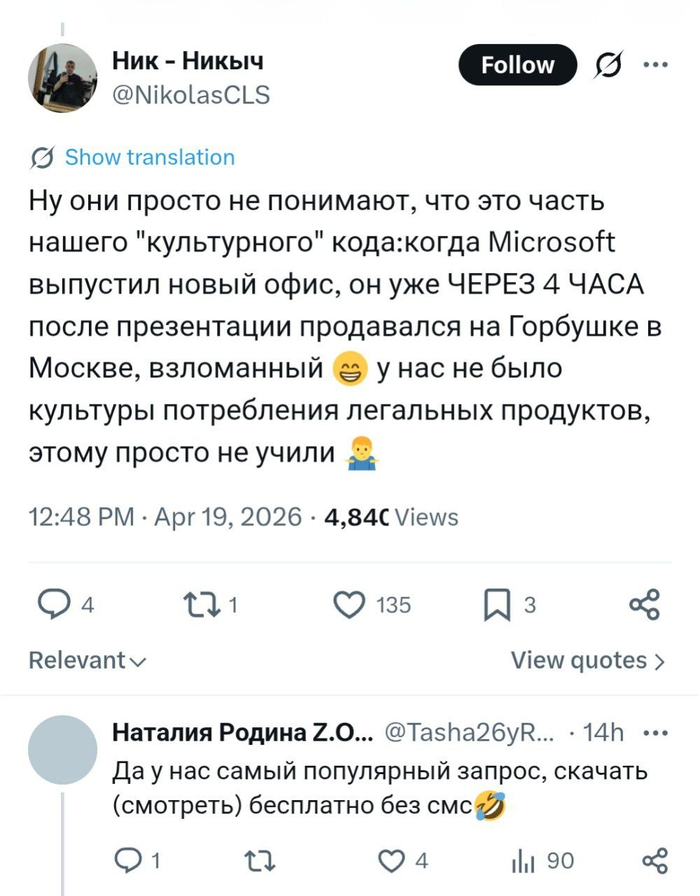Open more options on Наталия's reply

656,733
